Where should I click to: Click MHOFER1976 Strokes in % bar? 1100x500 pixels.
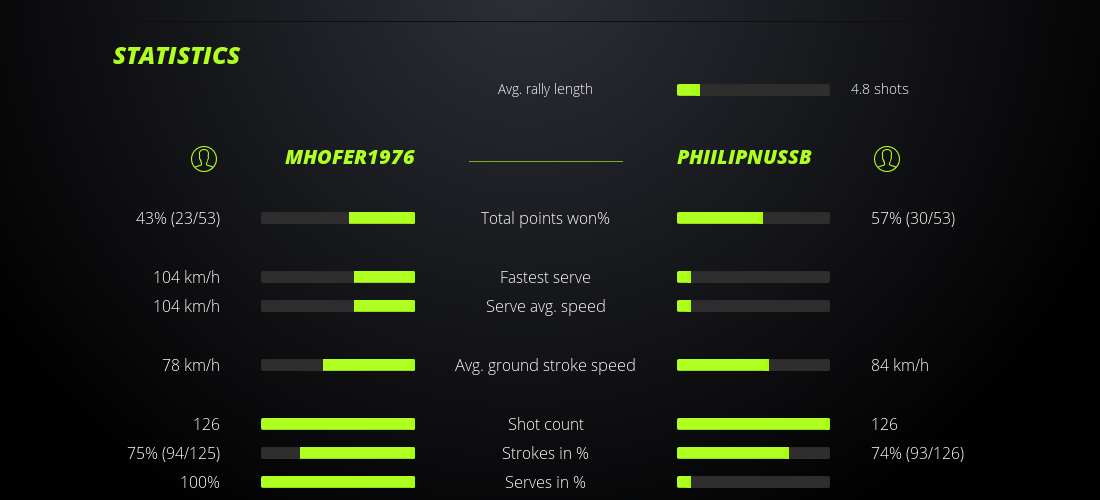tap(338, 453)
